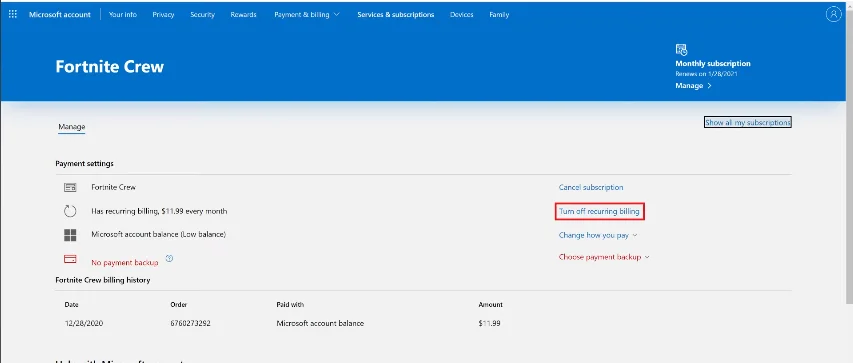
Task: Click billing date 12/28/2020
Action: [84, 323]
